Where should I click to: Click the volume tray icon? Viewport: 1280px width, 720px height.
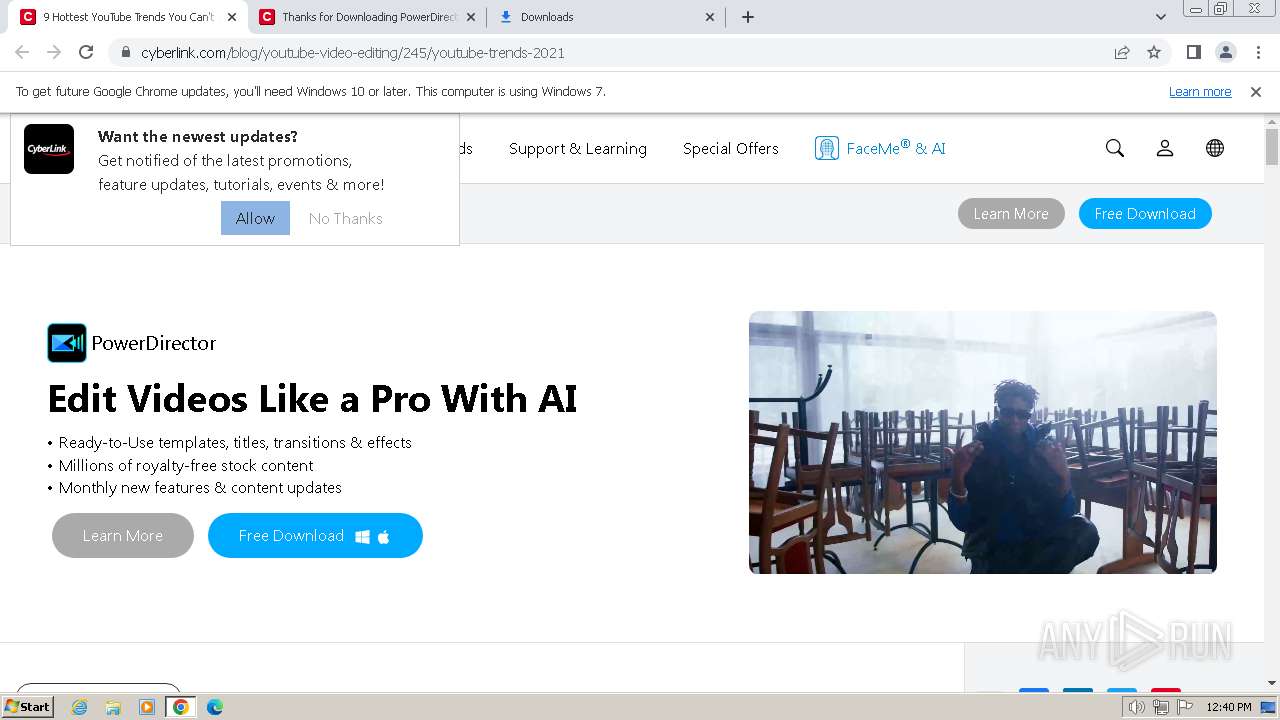(x=1137, y=707)
